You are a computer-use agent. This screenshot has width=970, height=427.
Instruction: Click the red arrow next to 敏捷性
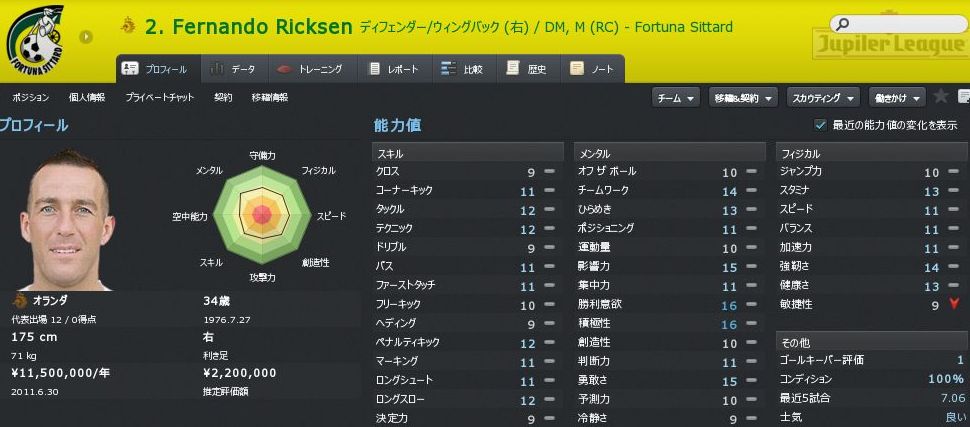click(953, 304)
